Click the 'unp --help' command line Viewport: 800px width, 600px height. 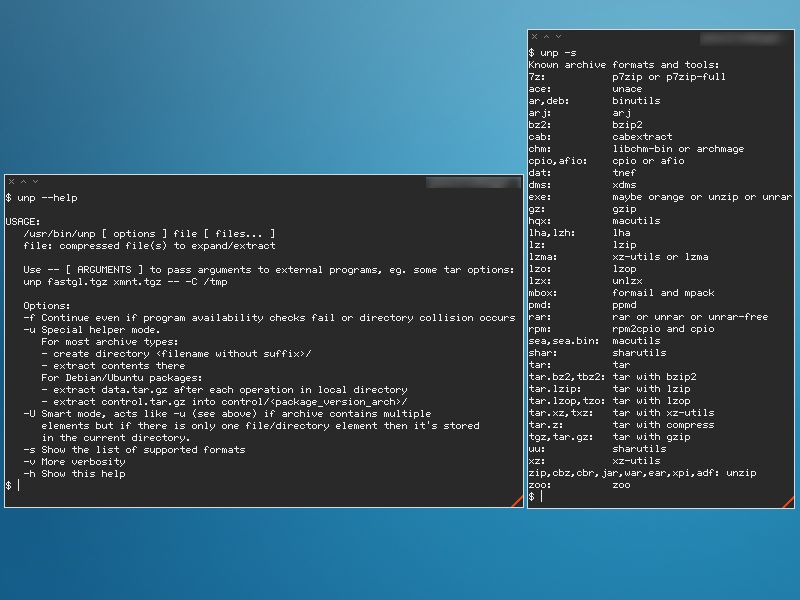click(41, 198)
